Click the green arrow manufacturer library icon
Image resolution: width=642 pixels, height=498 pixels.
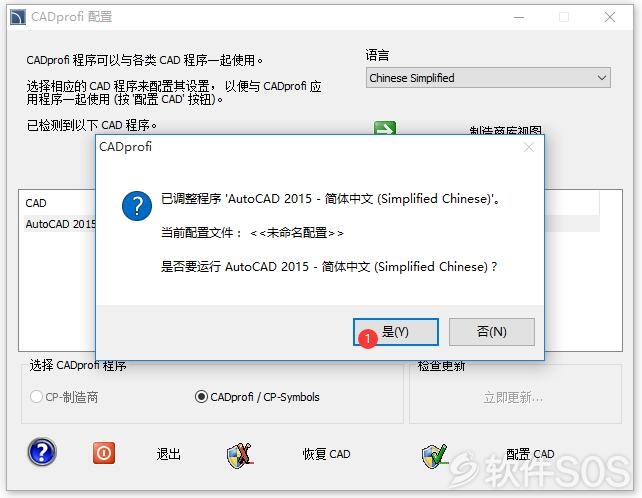385,128
